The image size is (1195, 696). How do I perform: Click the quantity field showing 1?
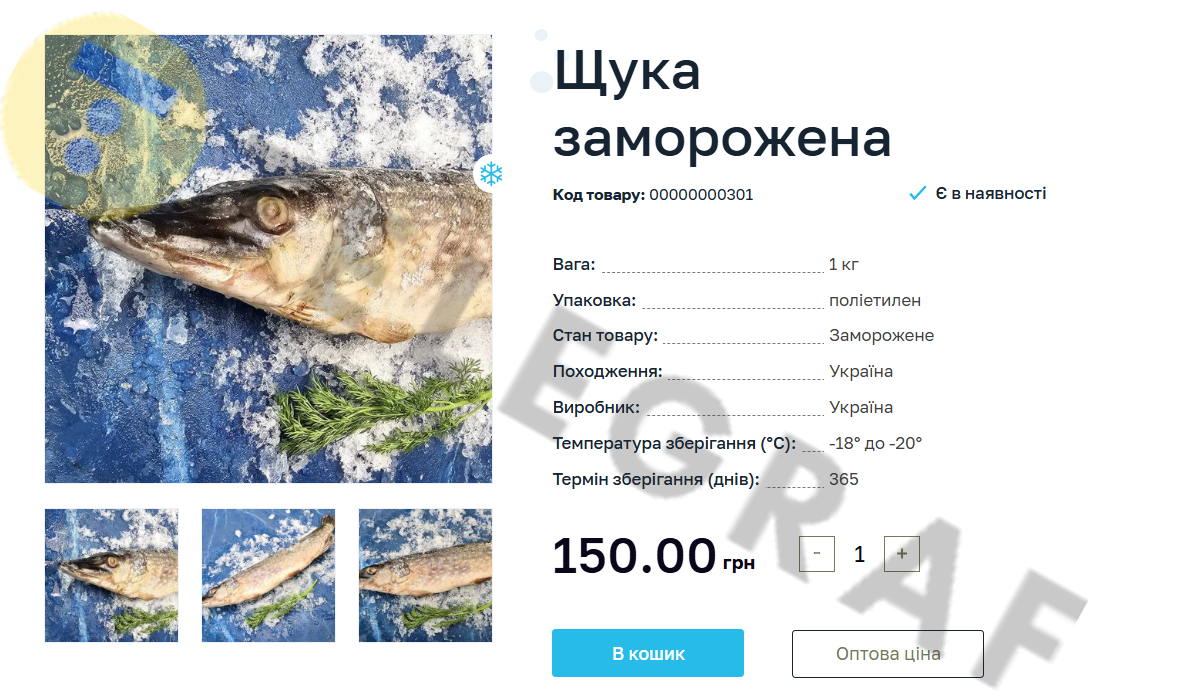click(859, 554)
